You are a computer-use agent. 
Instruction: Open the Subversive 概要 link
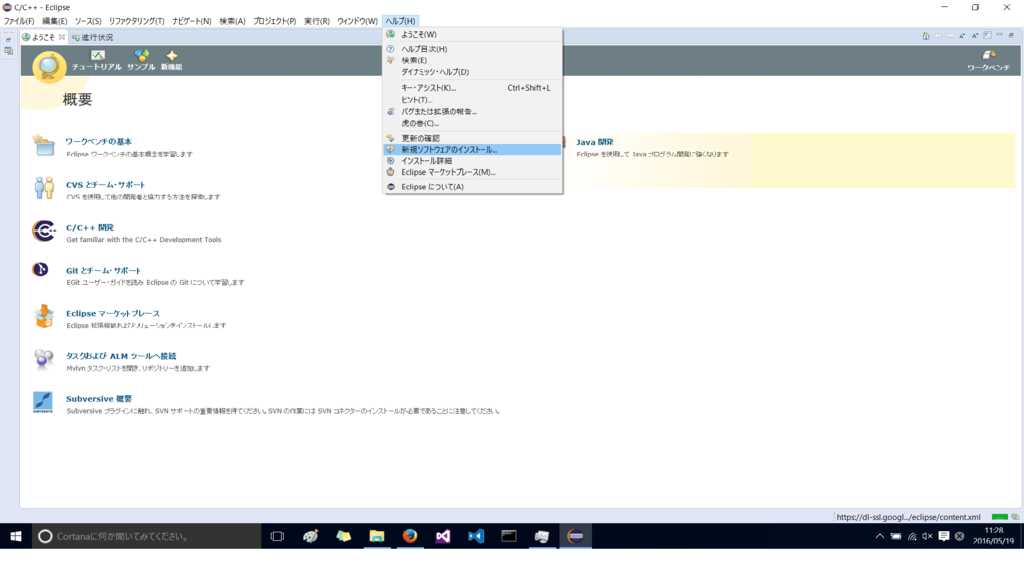pyautogui.click(x=99, y=398)
